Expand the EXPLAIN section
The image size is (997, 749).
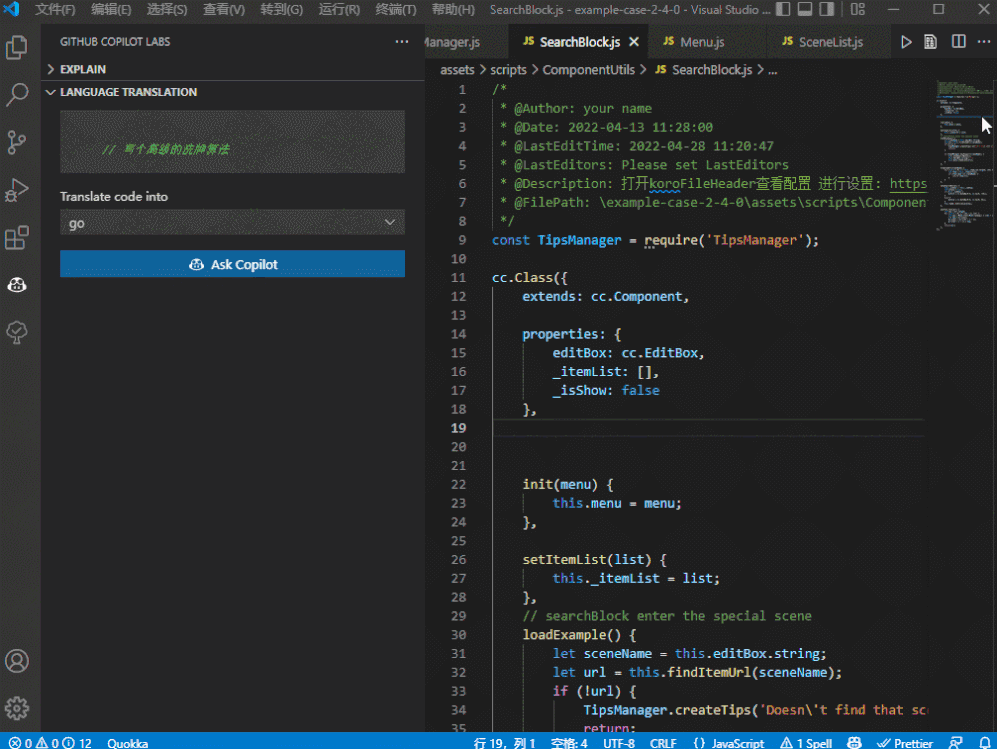(x=82, y=69)
